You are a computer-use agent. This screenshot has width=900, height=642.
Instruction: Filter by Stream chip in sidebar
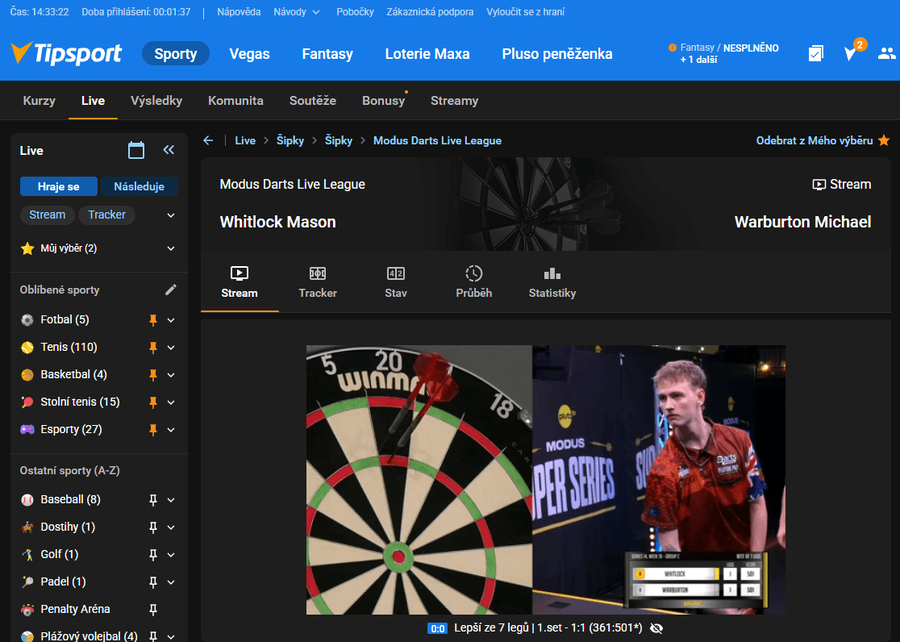click(x=47, y=215)
